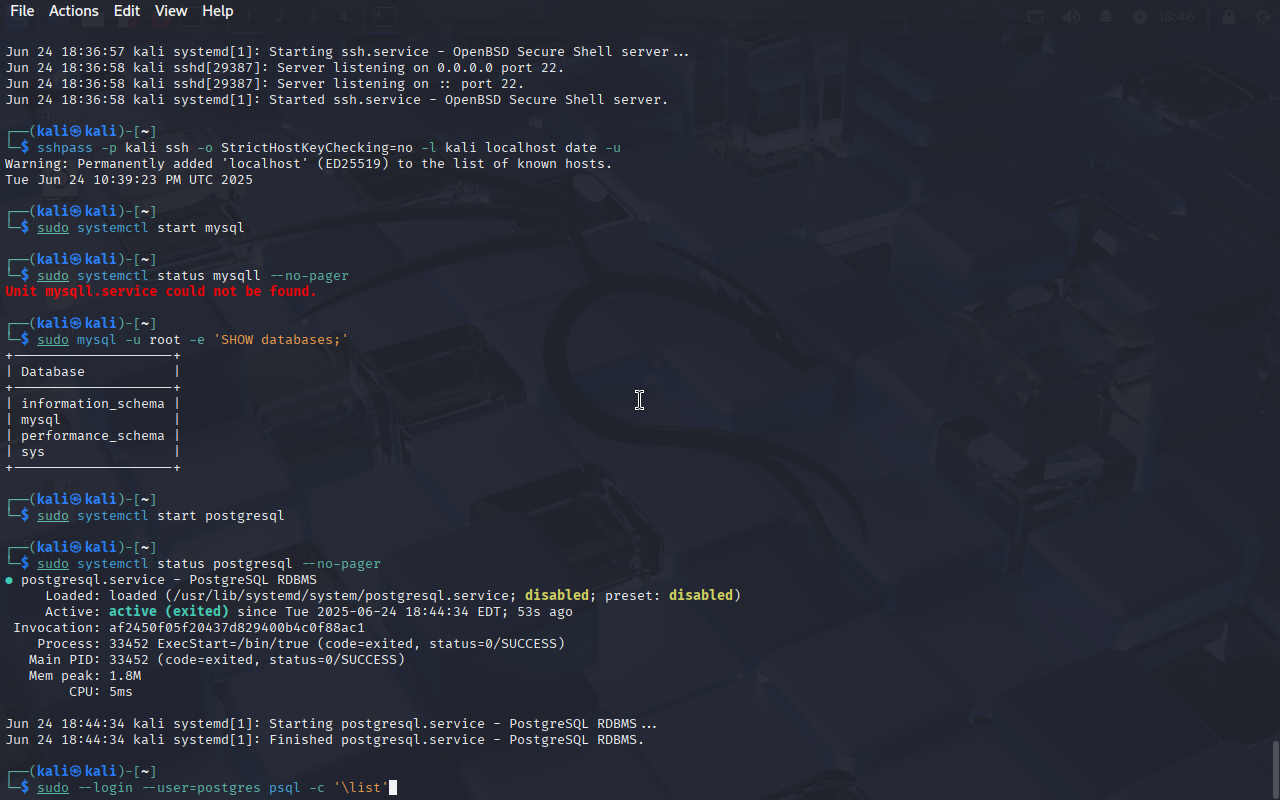Screen dimensions: 1280x800
Task: Click the 'sudo systemctl start postgresql' command line
Action: click(161, 515)
